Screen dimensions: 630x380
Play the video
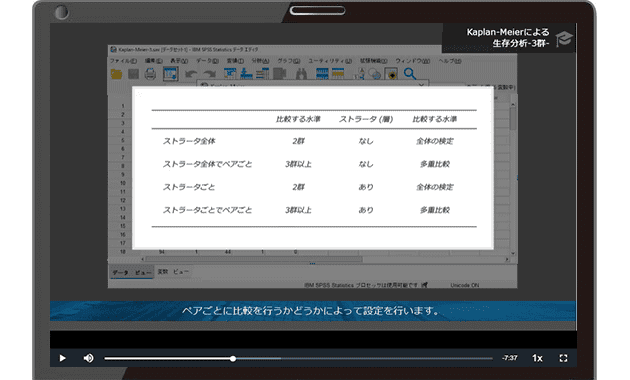(62, 358)
